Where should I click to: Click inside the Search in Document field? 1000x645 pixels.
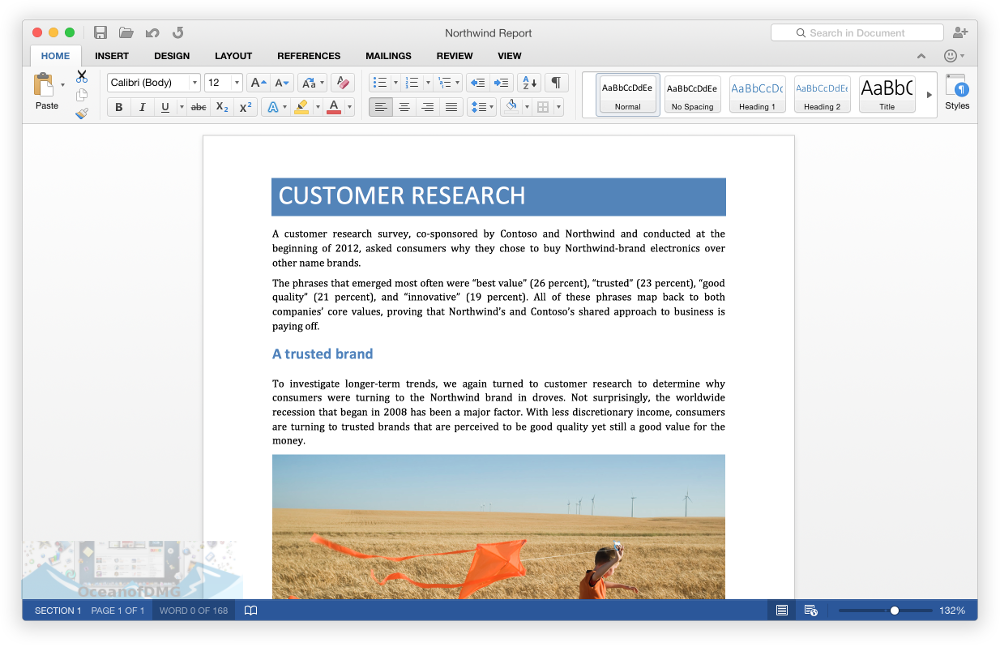tap(857, 32)
